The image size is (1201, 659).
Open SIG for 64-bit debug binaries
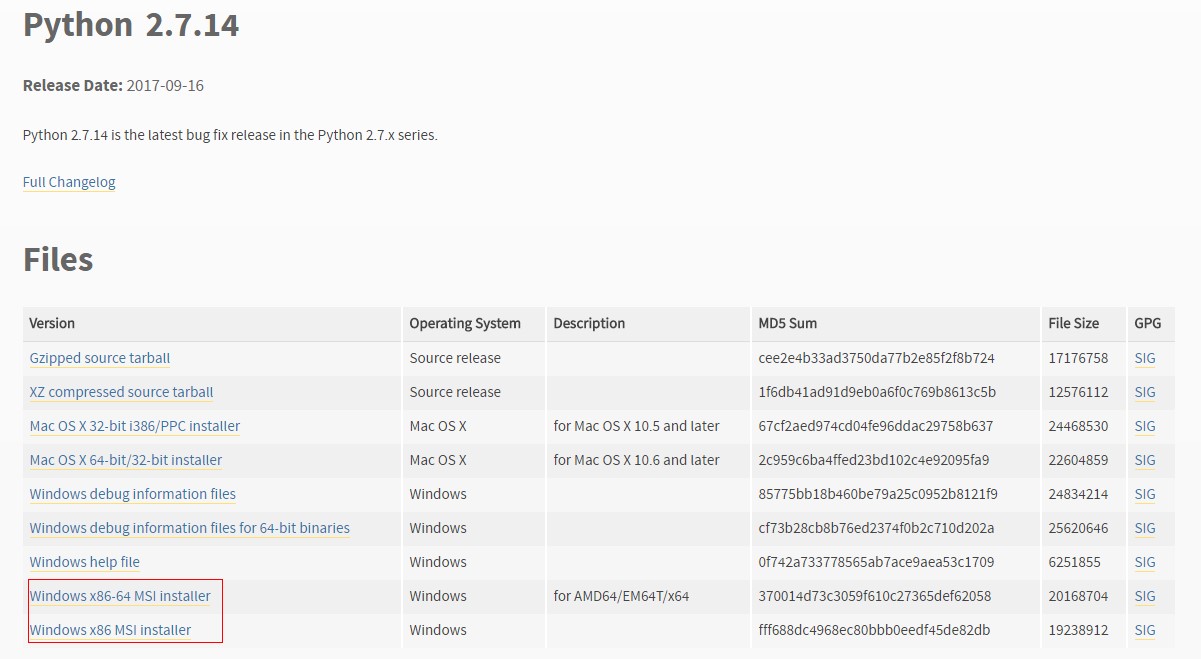pos(1145,528)
